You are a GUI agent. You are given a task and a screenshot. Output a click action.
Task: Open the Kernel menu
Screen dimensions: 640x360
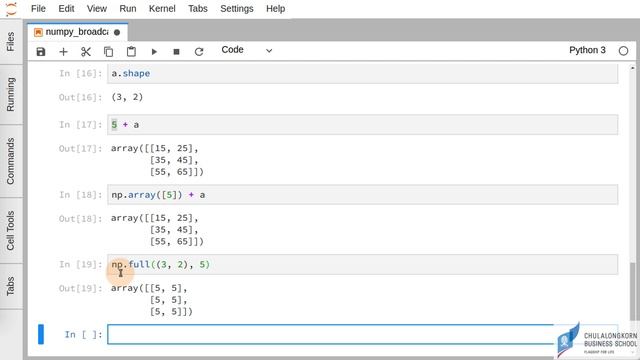point(162,9)
